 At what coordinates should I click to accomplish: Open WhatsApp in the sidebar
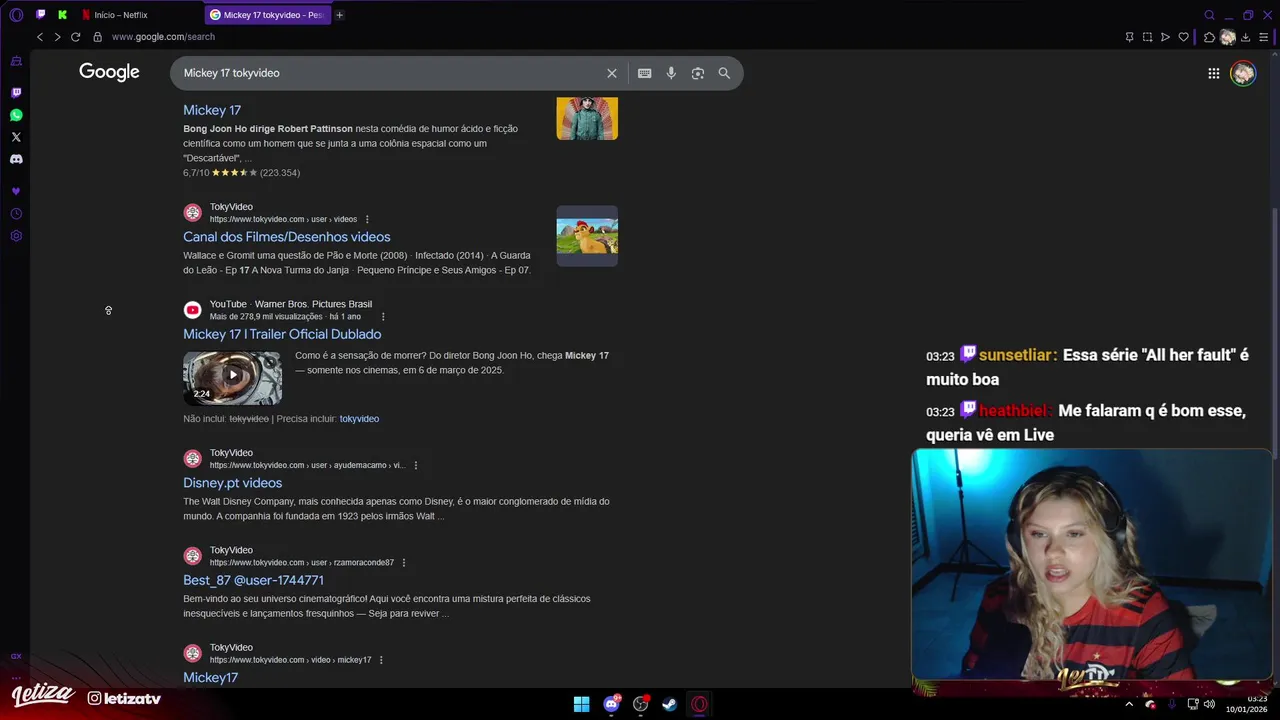click(15, 115)
